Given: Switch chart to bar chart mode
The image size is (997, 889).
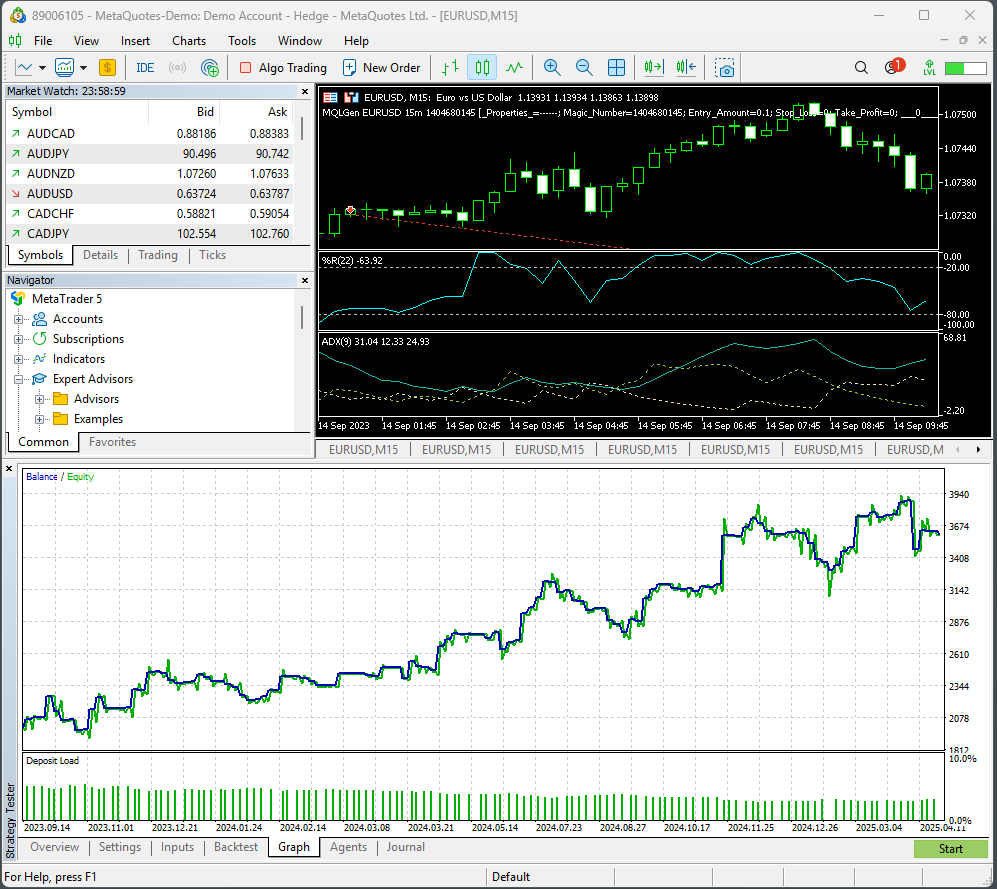Looking at the screenshot, I should pos(450,67).
